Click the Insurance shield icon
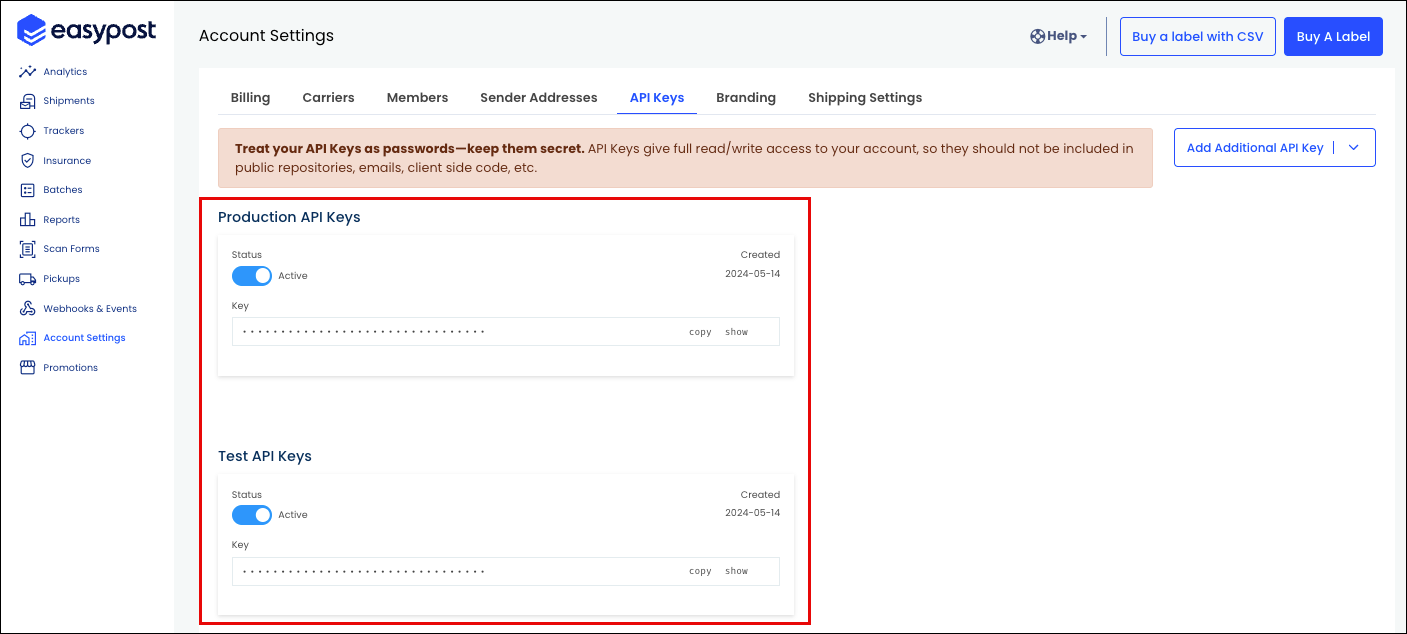This screenshot has height=634, width=1407. click(27, 160)
